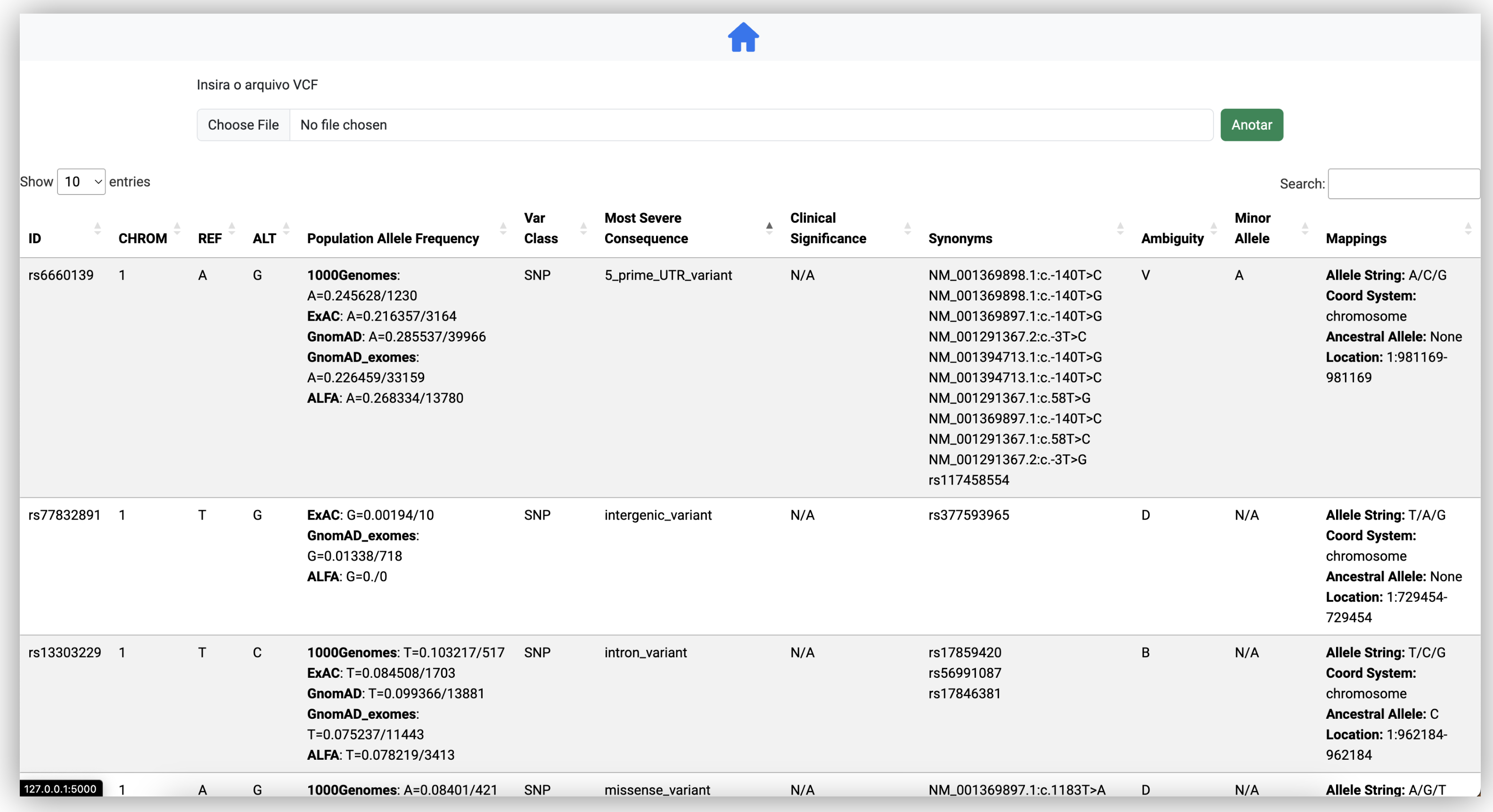This screenshot has width=1493, height=812.
Task: Sort Synonyms column arrows
Action: click(1120, 228)
